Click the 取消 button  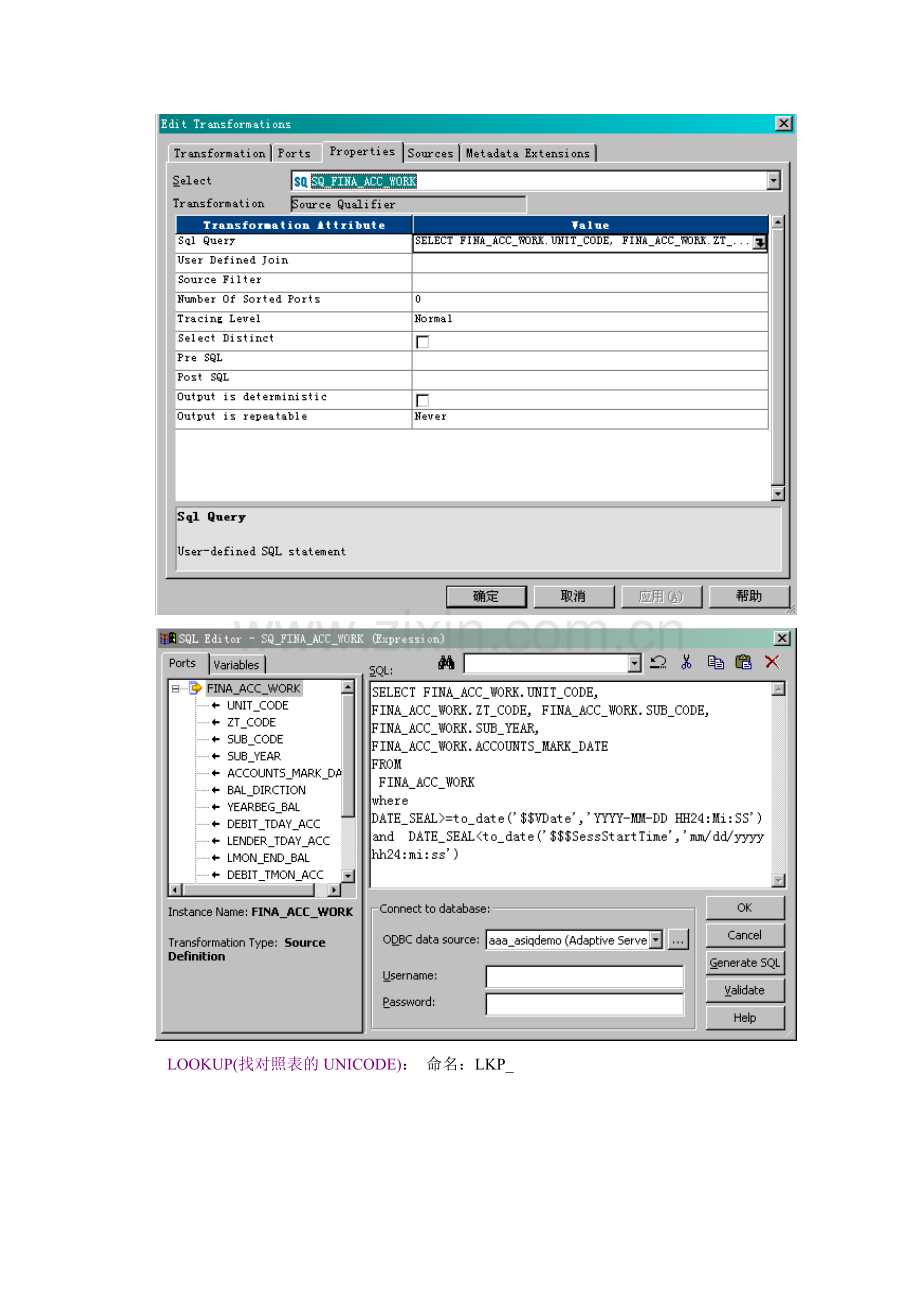click(573, 596)
